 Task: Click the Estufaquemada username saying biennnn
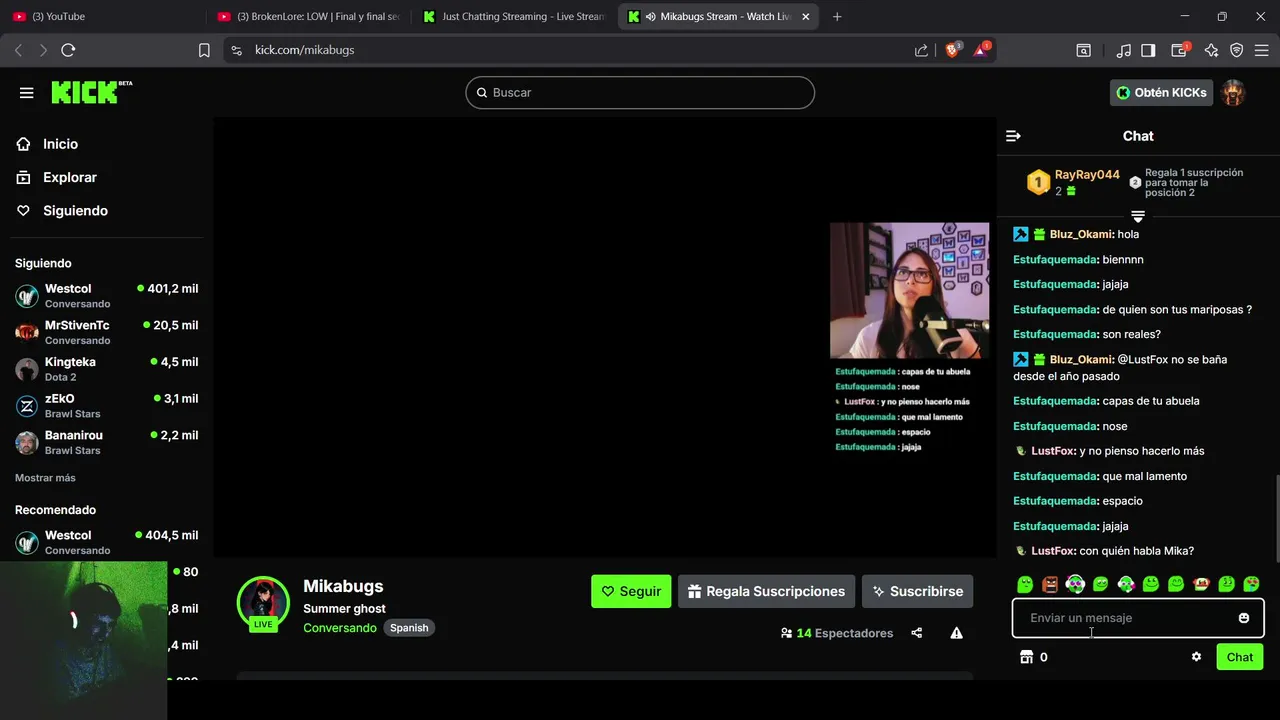pos(1055,259)
